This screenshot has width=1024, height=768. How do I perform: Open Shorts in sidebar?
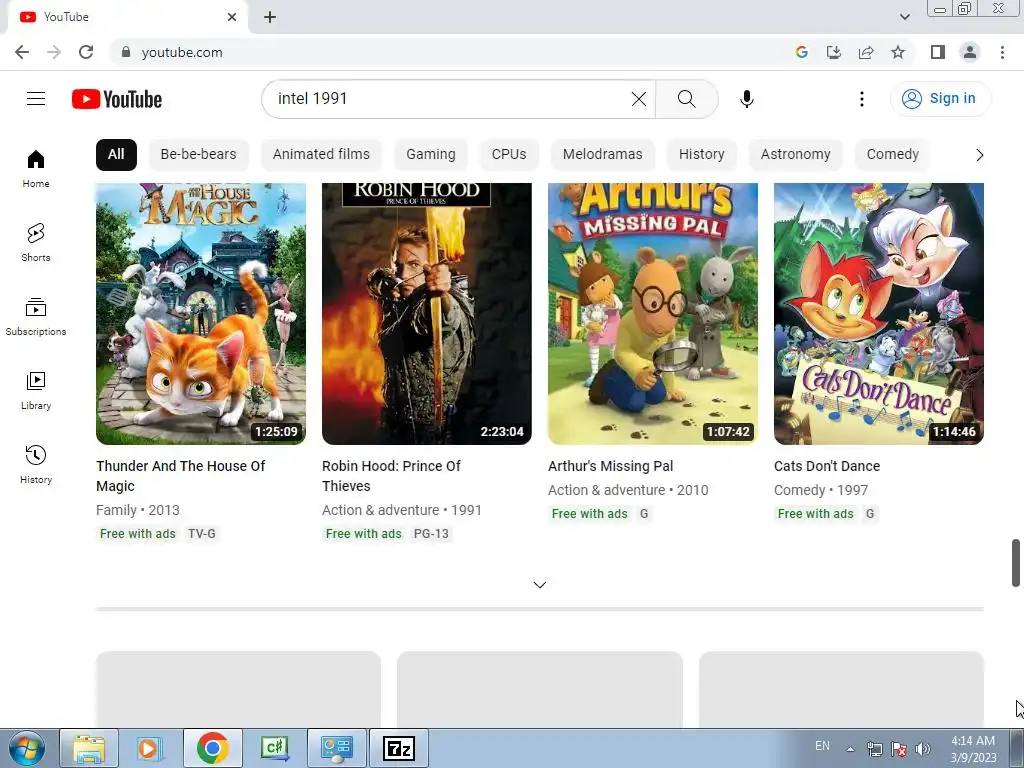pyautogui.click(x=36, y=243)
